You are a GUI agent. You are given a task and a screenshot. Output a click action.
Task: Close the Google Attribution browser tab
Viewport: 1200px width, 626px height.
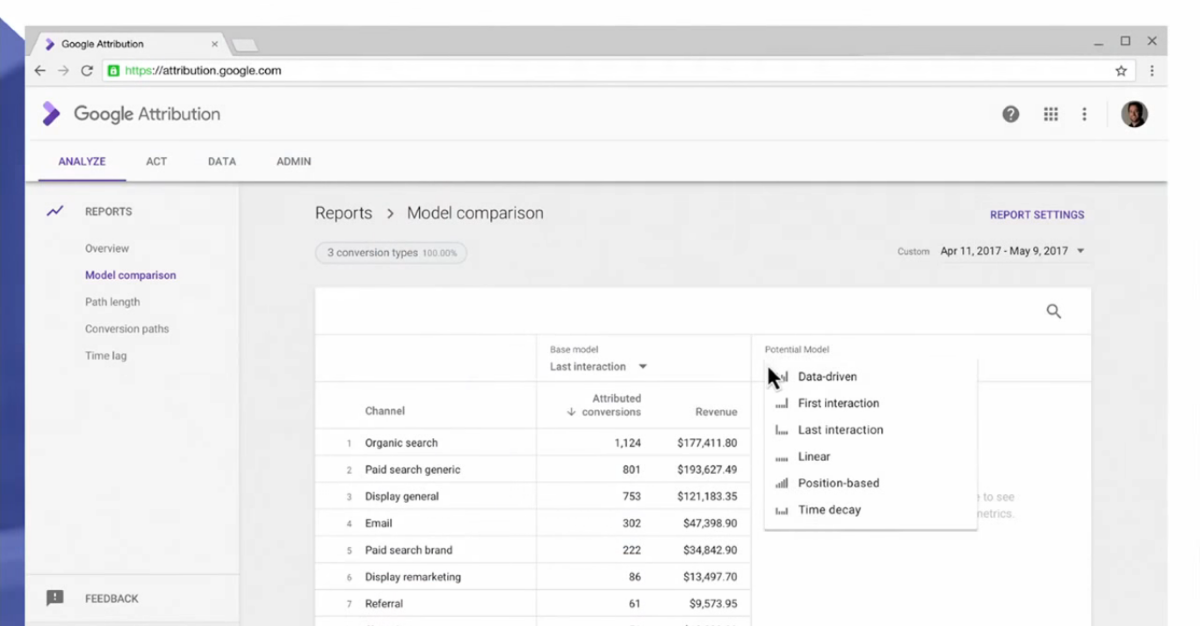(214, 44)
